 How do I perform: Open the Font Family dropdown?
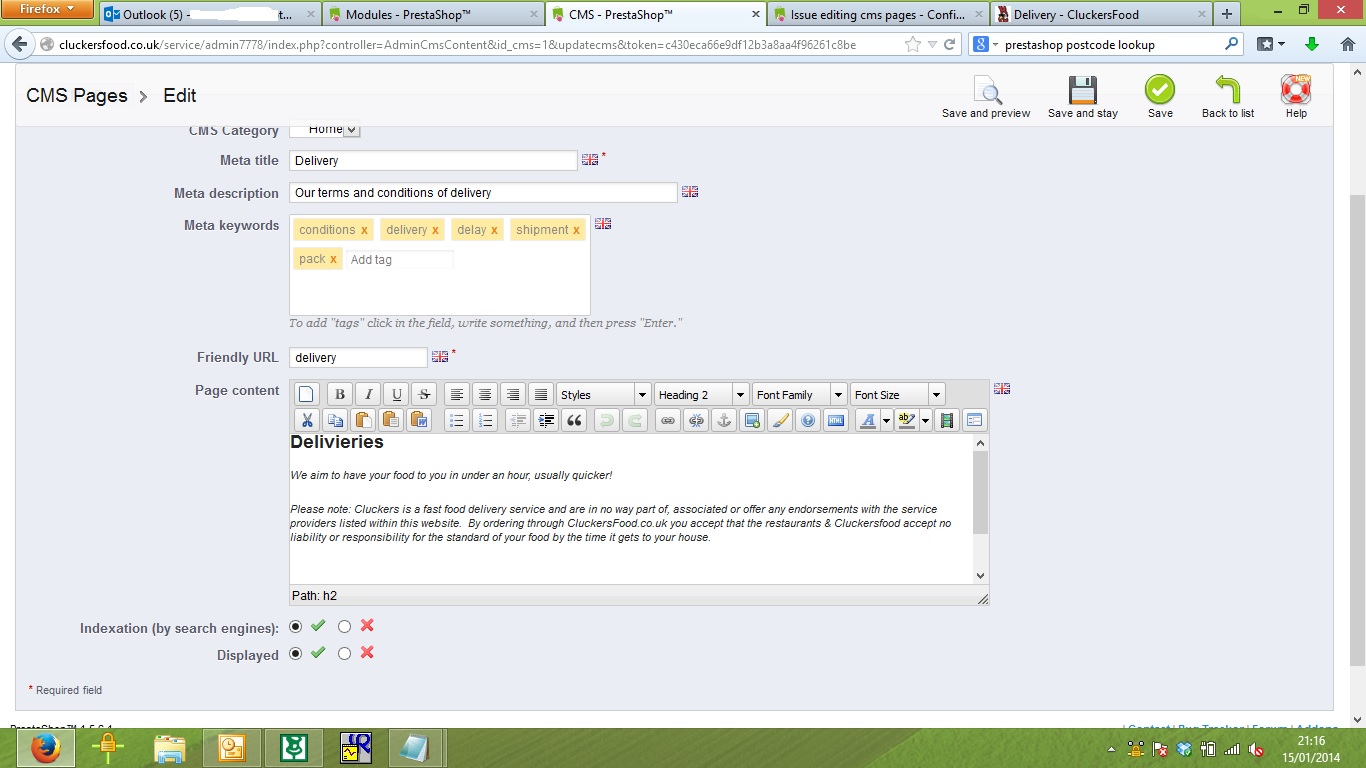[799, 395]
